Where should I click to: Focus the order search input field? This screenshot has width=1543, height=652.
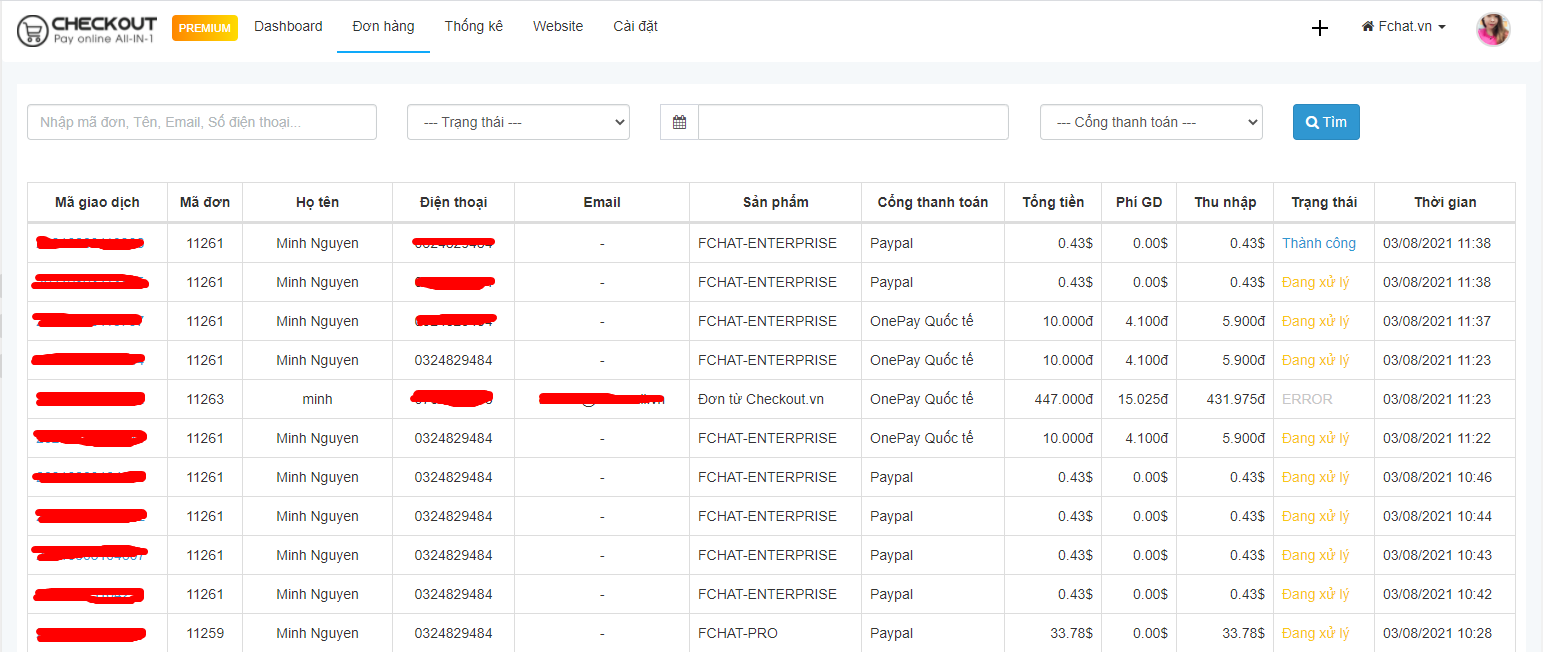coord(202,122)
